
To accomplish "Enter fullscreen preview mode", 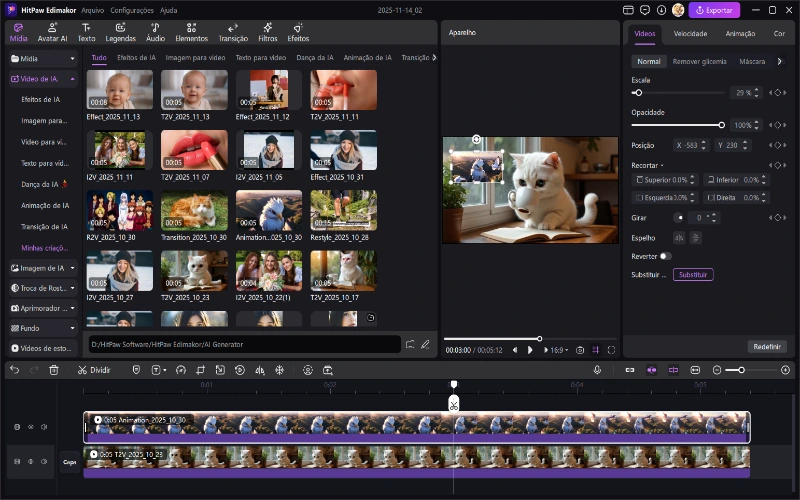I will (x=612, y=351).
